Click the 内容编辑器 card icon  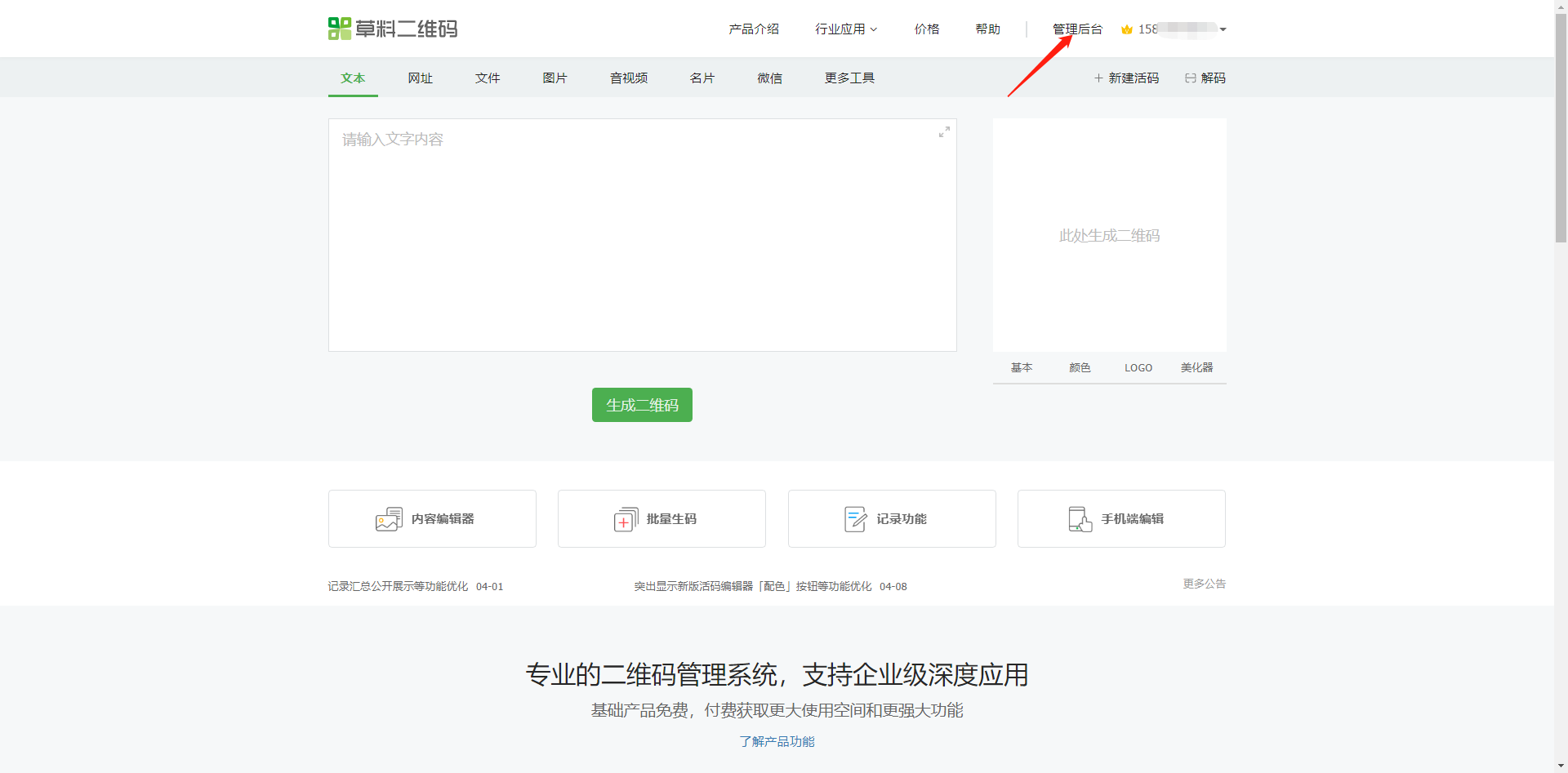point(389,519)
